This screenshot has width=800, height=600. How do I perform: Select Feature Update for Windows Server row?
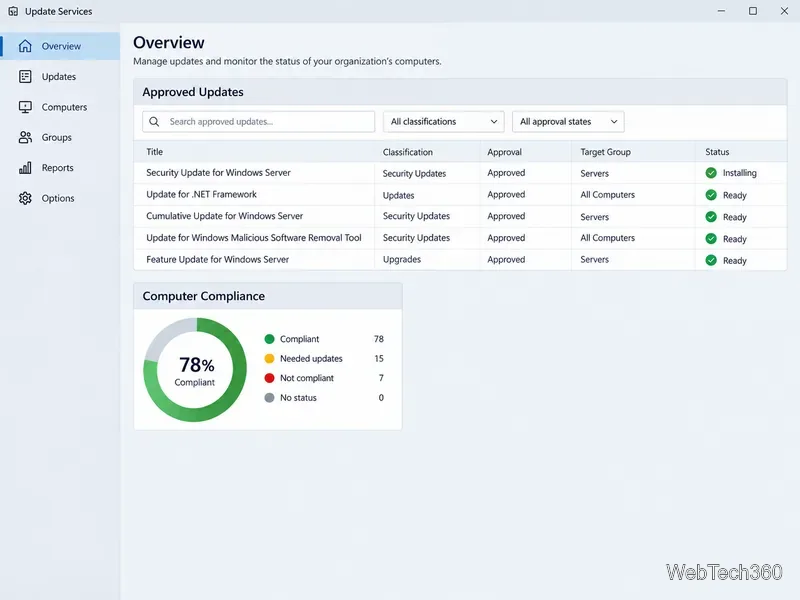pyautogui.click(x=460, y=260)
